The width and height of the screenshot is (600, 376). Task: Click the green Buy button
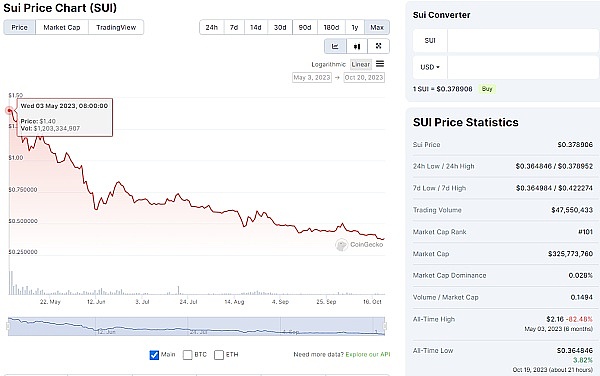487,89
